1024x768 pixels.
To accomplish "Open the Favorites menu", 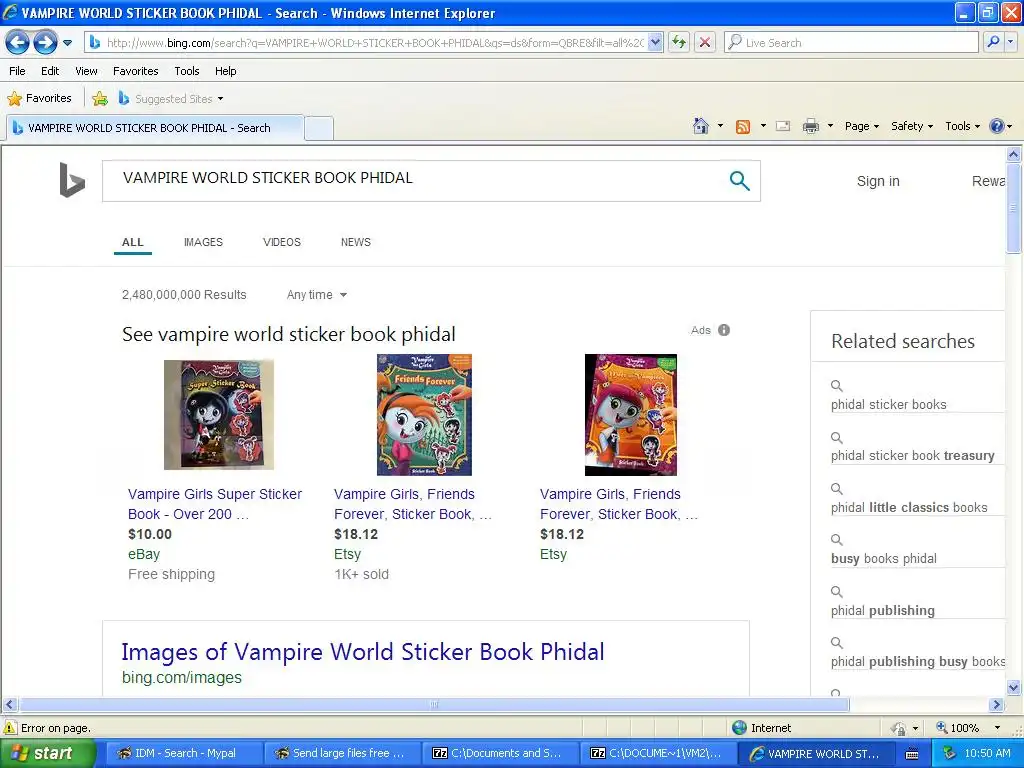I will tap(135, 71).
